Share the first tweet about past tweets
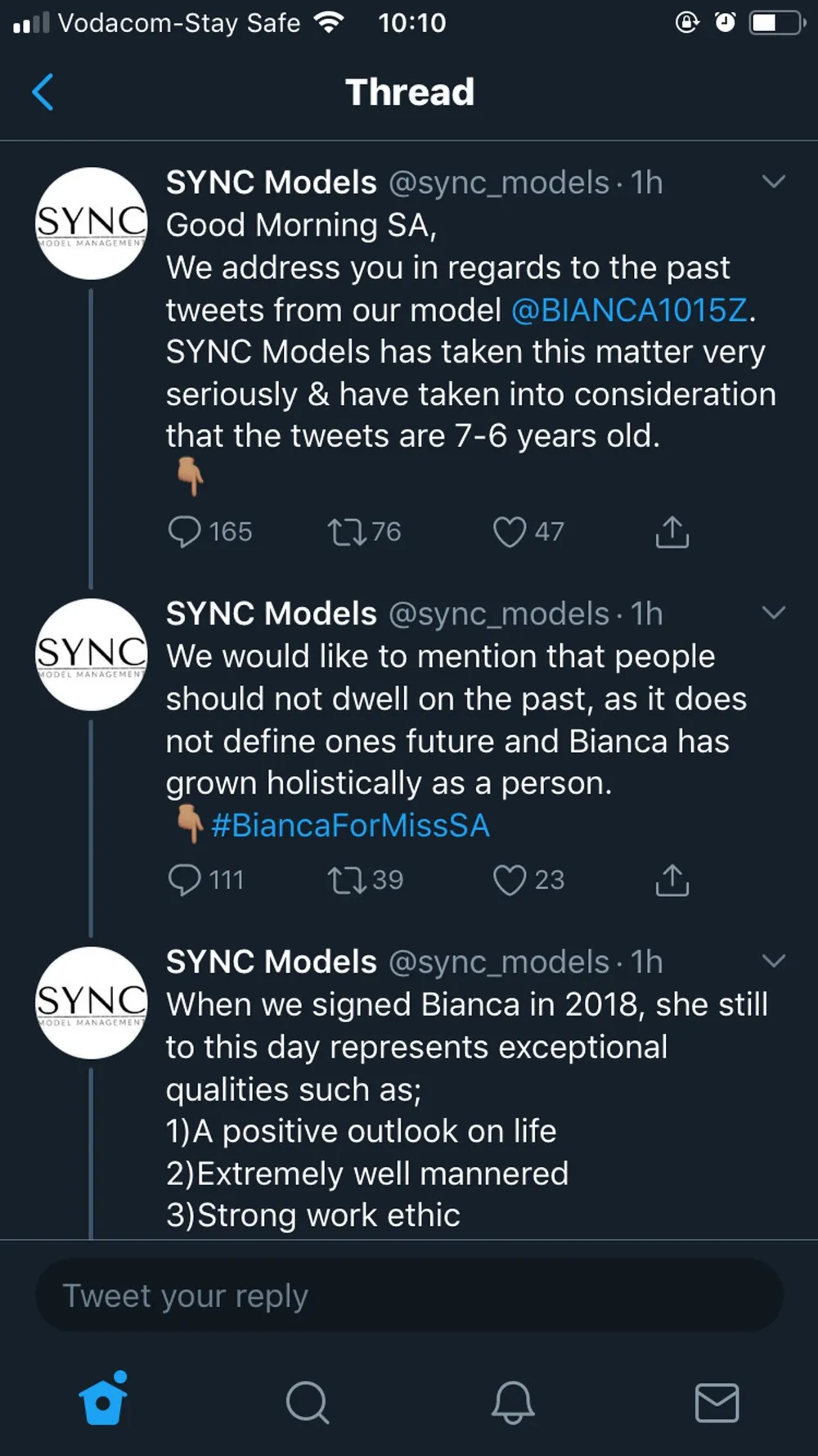The width and height of the screenshot is (818, 1456). pos(672,531)
